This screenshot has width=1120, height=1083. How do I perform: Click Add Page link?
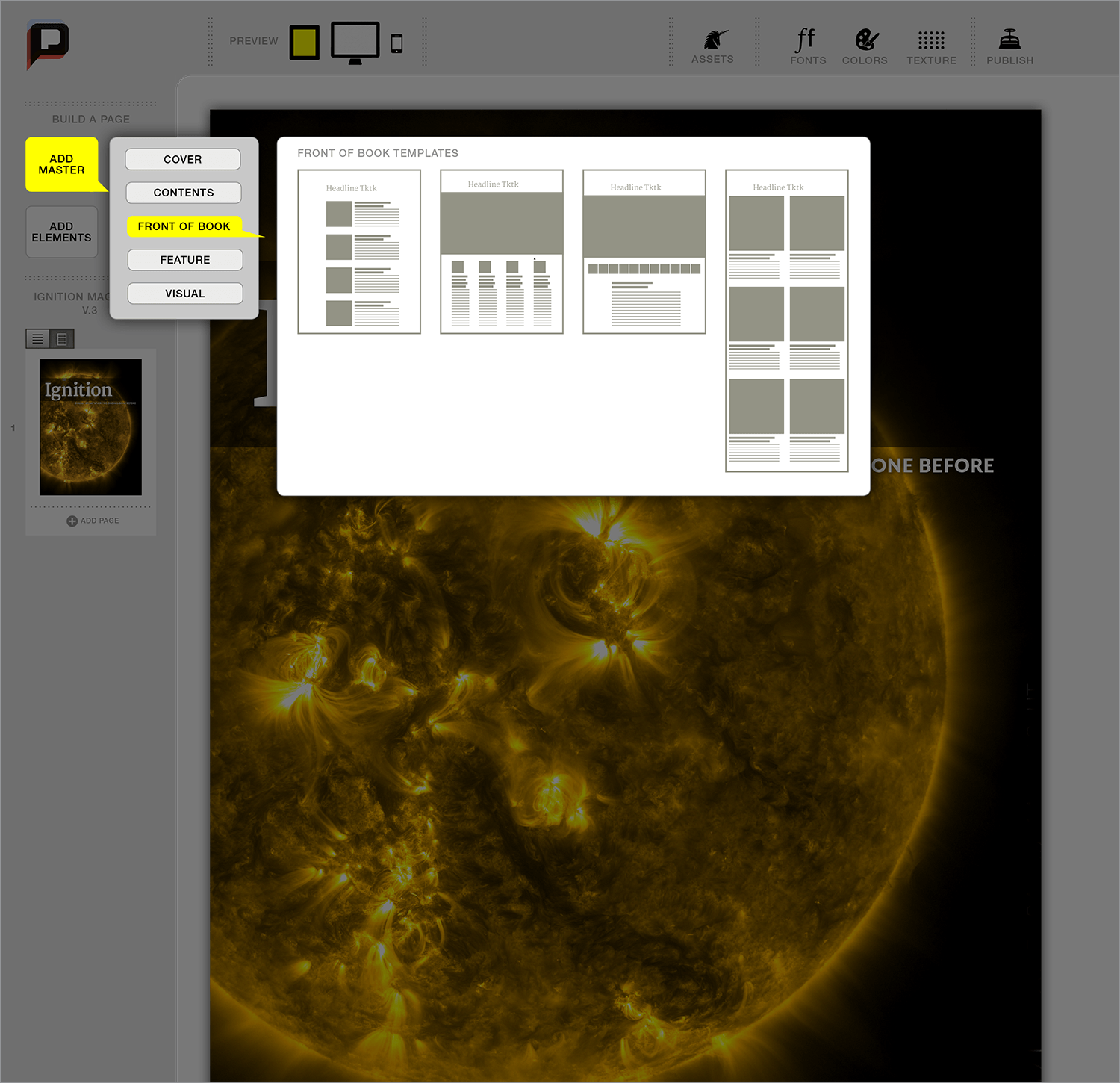click(x=93, y=521)
